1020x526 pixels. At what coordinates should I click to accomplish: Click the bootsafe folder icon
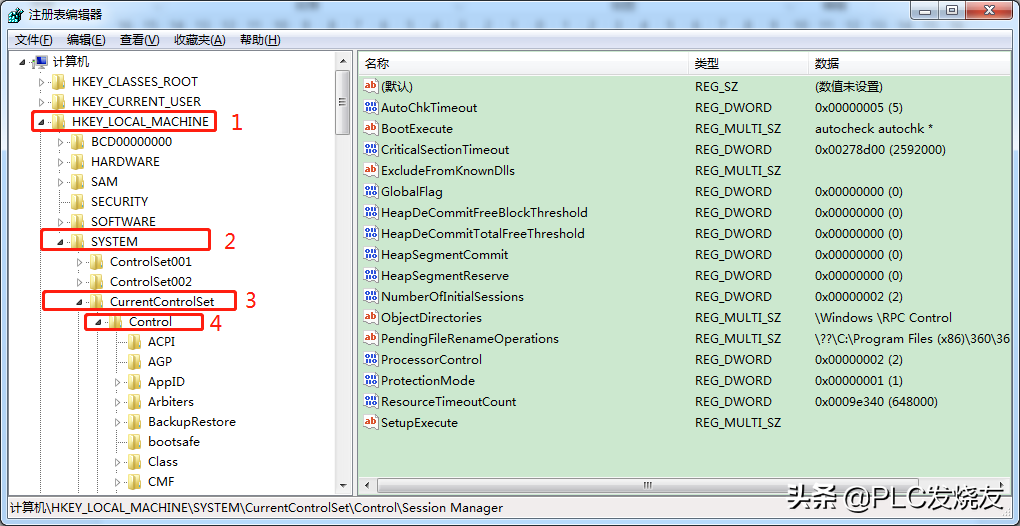135,442
